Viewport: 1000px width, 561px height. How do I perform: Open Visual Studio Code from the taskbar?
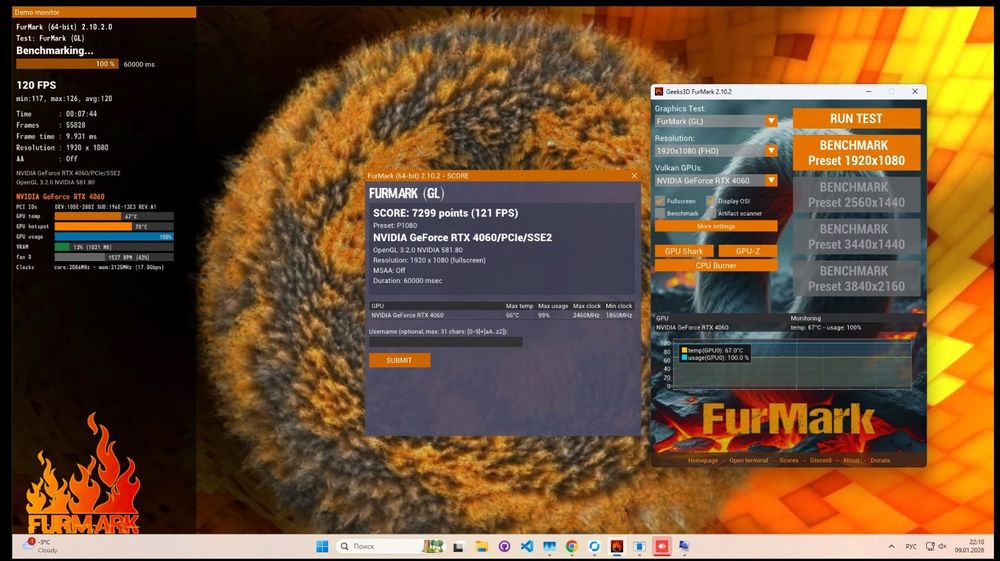point(527,546)
